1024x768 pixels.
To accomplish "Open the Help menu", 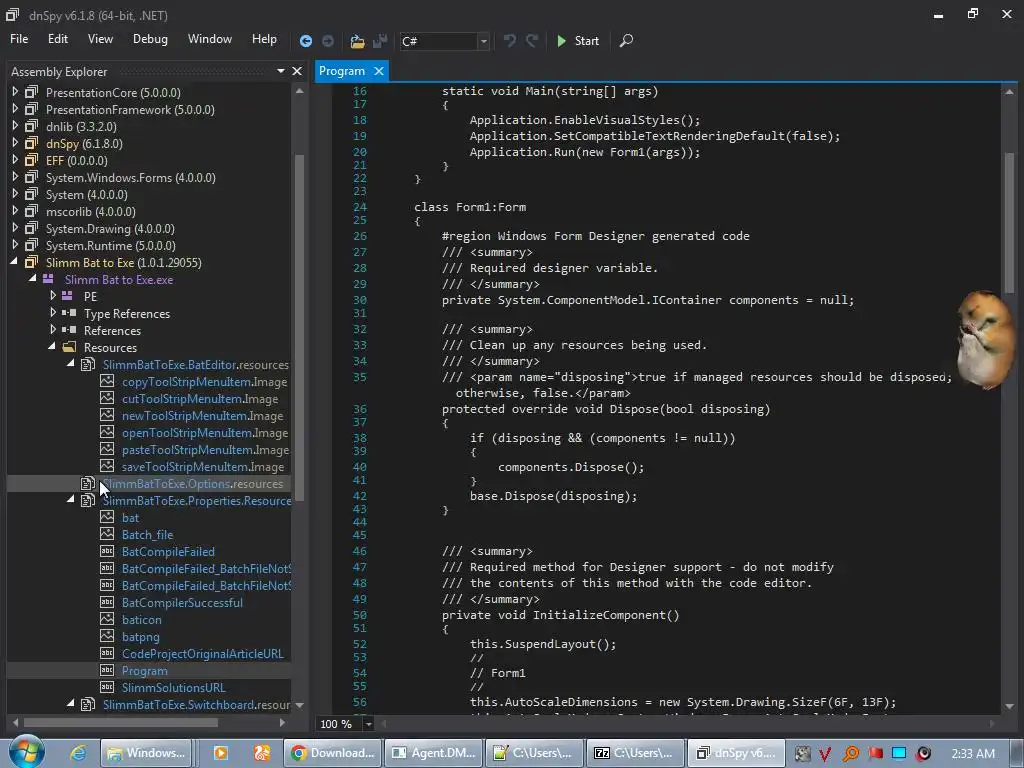I will [264, 39].
